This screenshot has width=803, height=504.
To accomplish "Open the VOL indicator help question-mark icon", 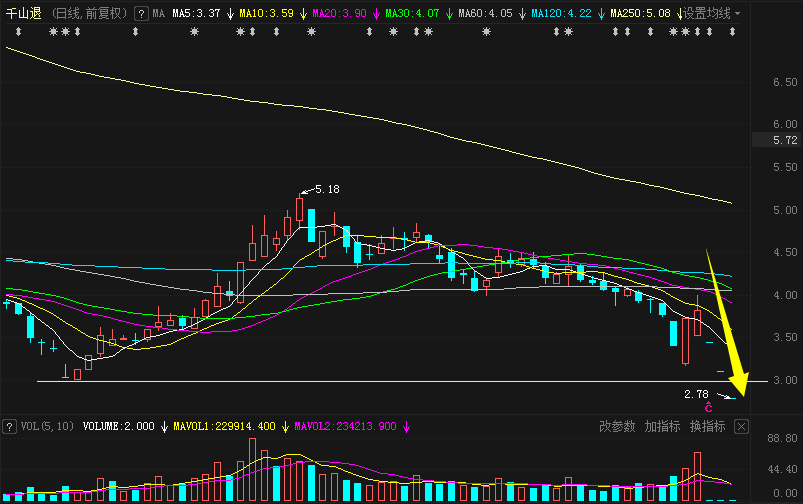I will tap(9, 427).
